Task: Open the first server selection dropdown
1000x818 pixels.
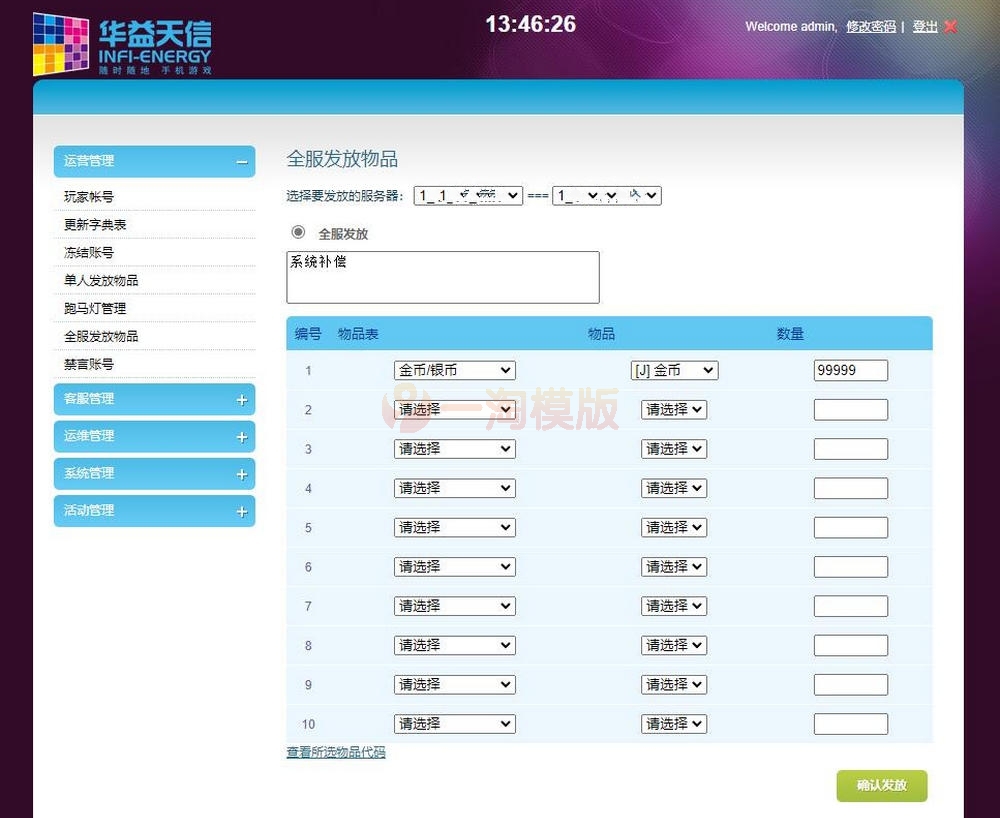Action: pyautogui.click(x=467, y=195)
